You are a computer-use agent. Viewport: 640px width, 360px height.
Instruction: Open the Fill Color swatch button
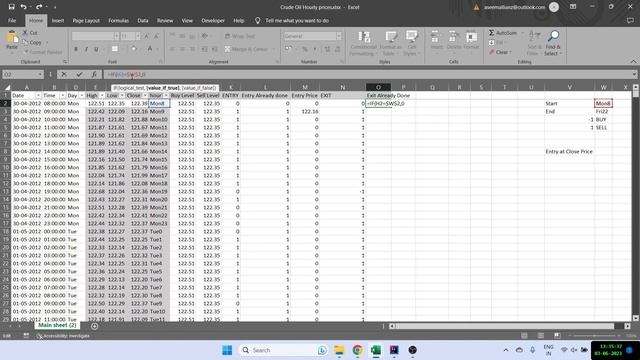[134, 49]
